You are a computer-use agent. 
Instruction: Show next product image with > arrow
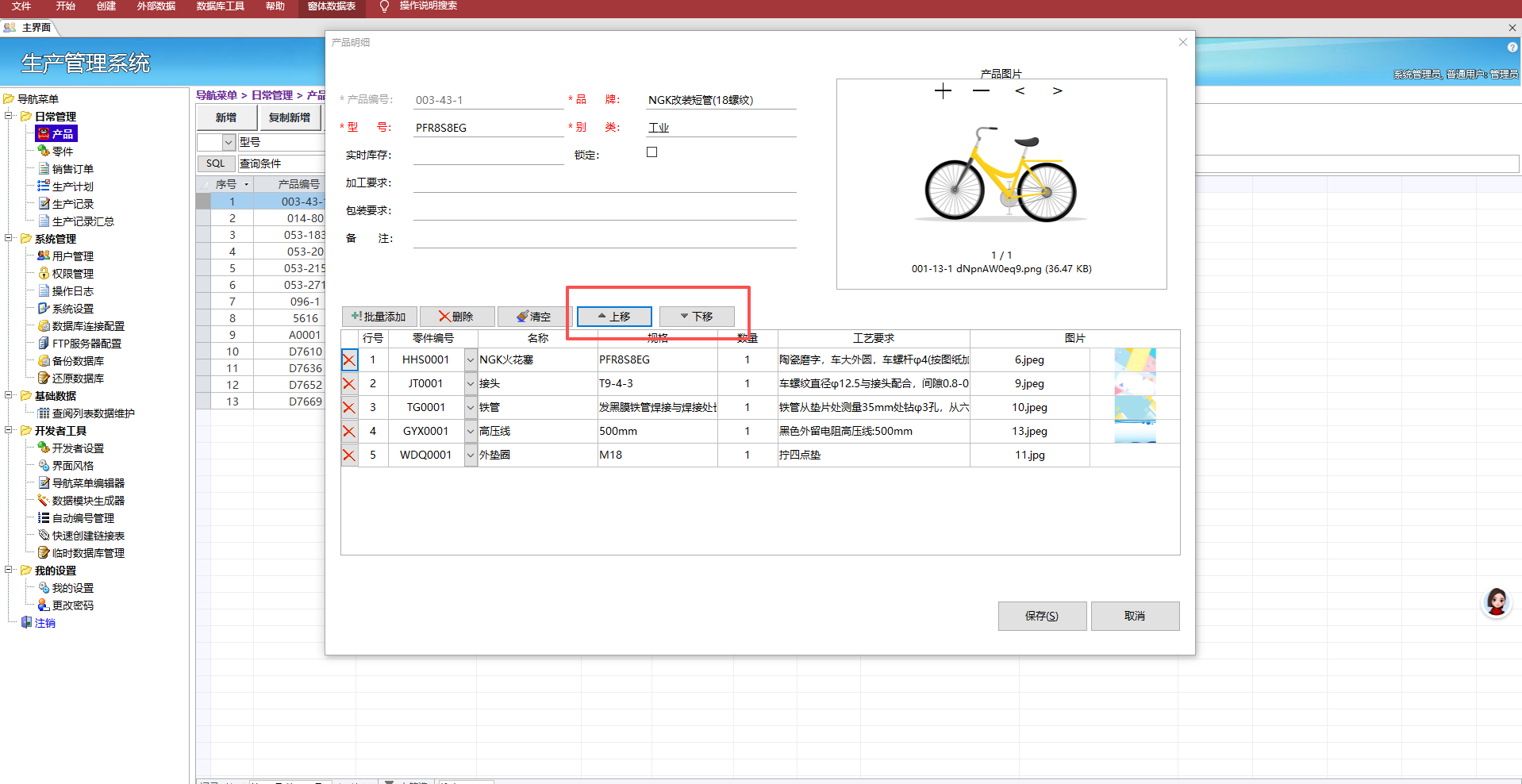click(x=1057, y=91)
